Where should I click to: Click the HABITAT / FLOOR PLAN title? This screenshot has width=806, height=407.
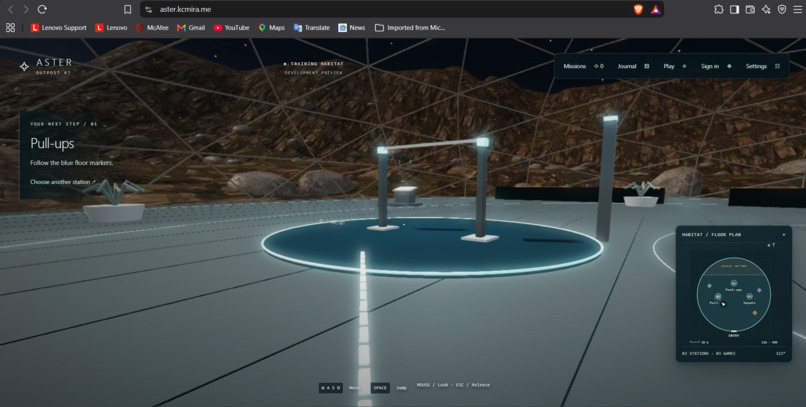tap(711, 234)
